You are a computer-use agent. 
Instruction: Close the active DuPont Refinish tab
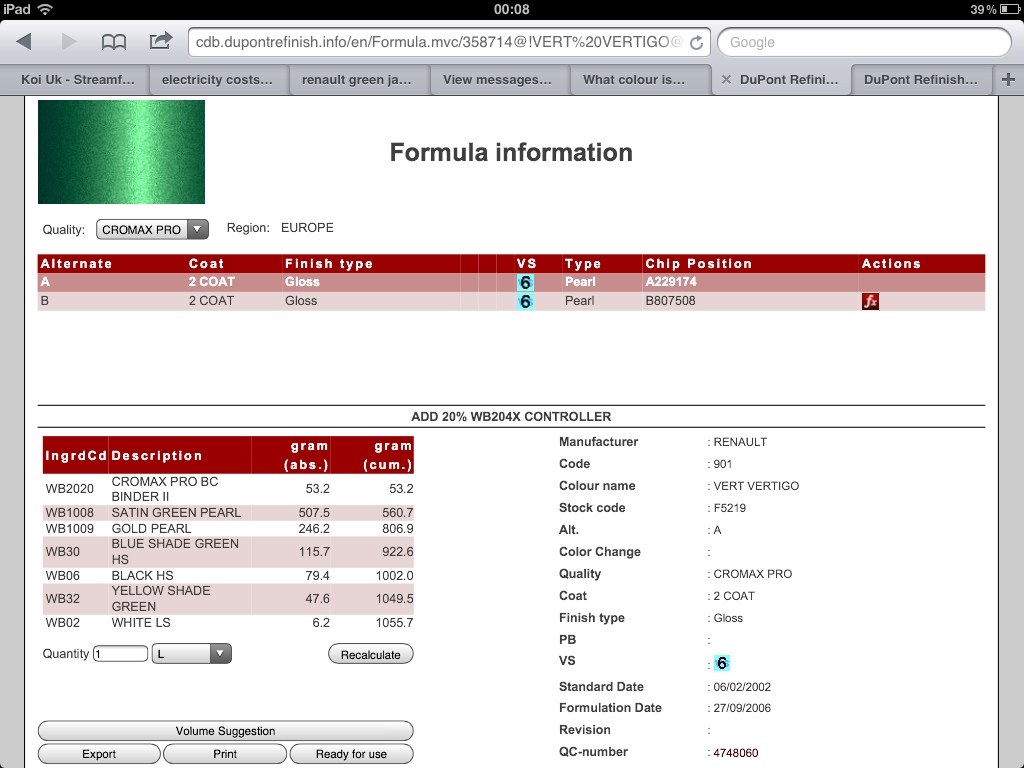[726, 80]
